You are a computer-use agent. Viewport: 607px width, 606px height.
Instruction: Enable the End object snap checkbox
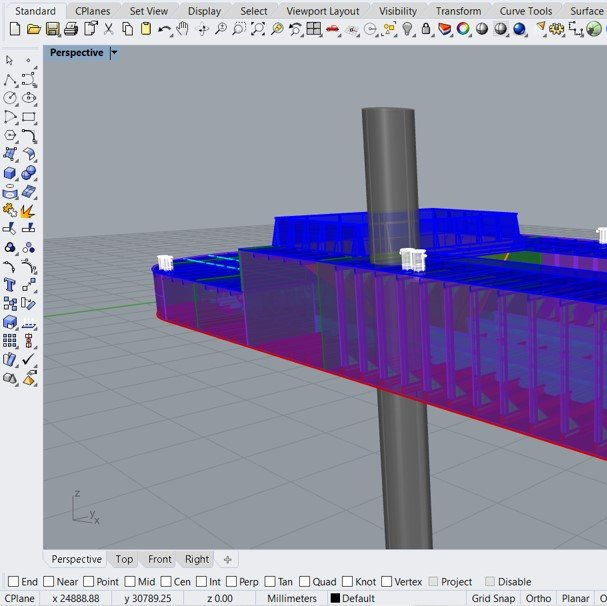pyautogui.click(x=13, y=582)
